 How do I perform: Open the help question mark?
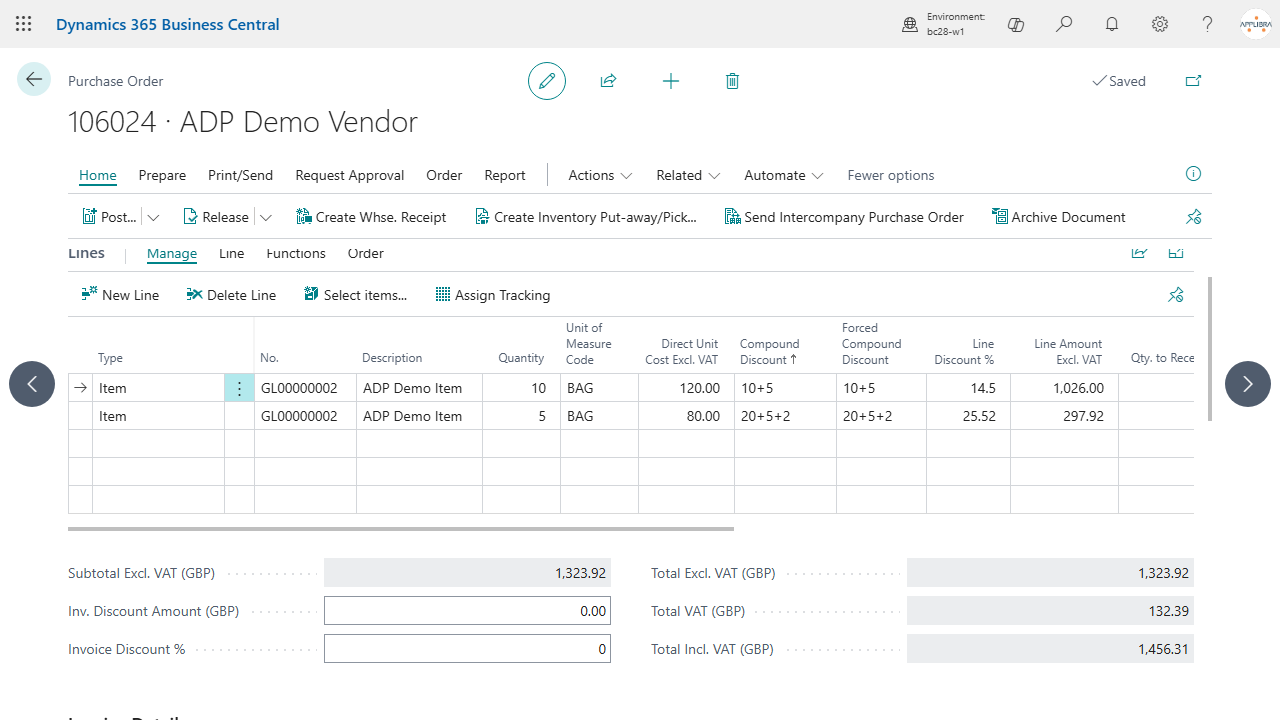(1208, 24)
